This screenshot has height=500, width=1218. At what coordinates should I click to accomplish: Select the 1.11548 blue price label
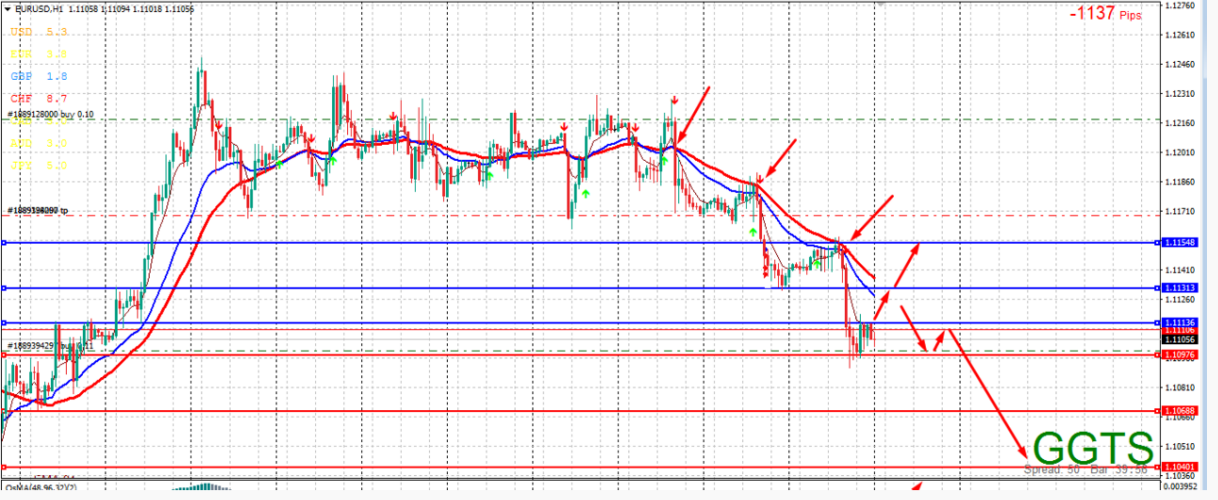coord(1181,243)
